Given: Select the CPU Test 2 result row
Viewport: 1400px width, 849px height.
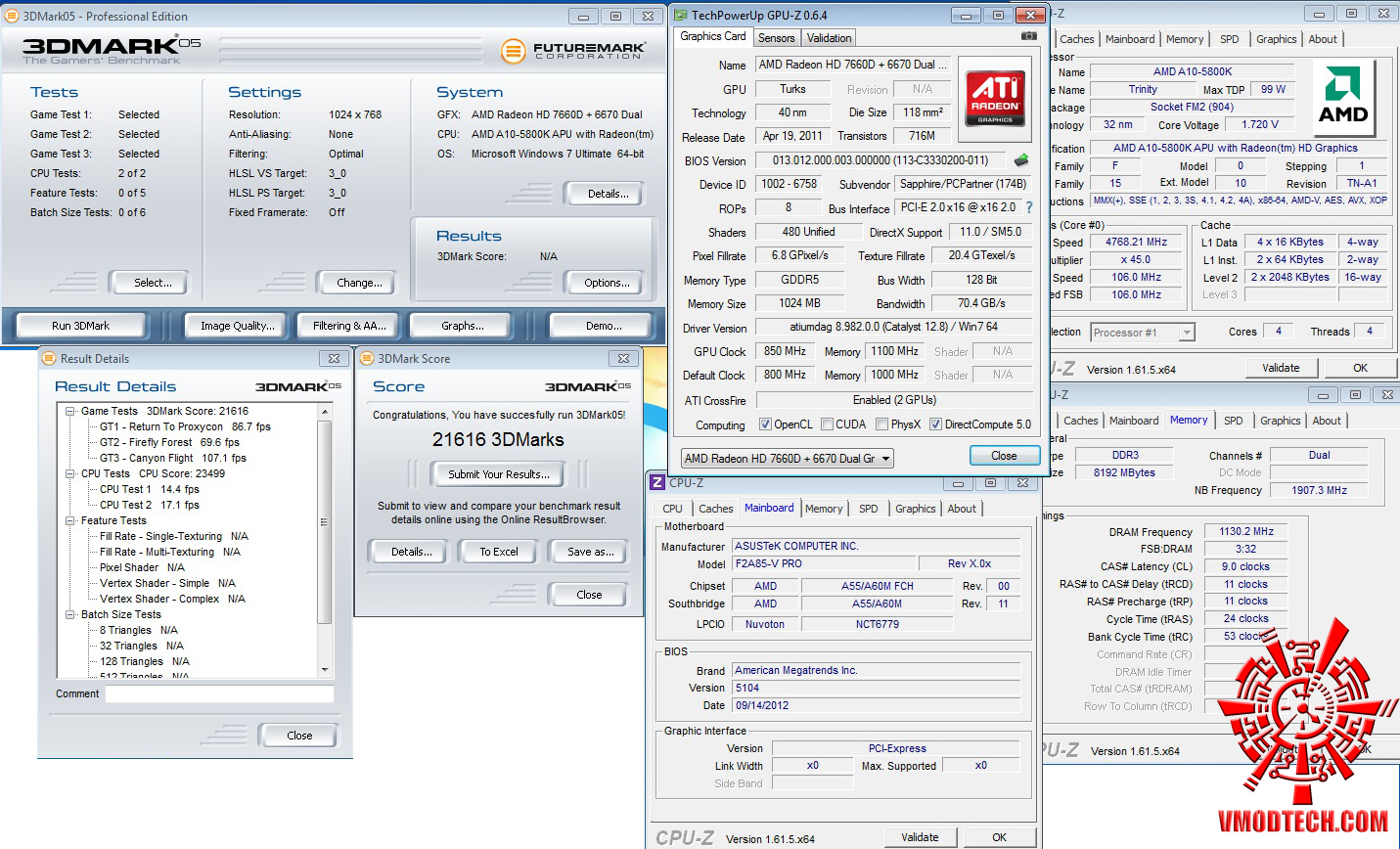Looking at the screenshot, I should 150,505.
